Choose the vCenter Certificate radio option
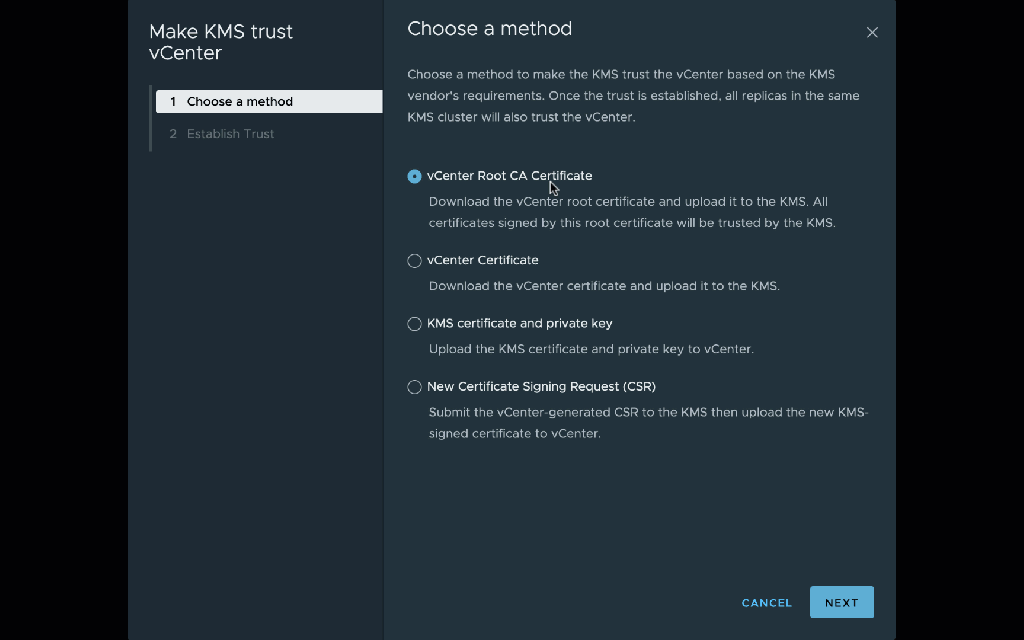Image resolution: width=1024 pixels, height=640 pixels. click(414, 261)
